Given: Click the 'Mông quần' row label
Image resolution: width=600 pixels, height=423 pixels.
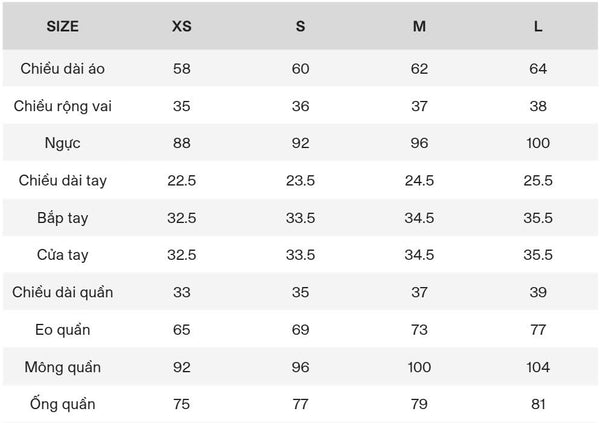Looking at the screenshot, I should pyautogui.click(x=62, y=367).
